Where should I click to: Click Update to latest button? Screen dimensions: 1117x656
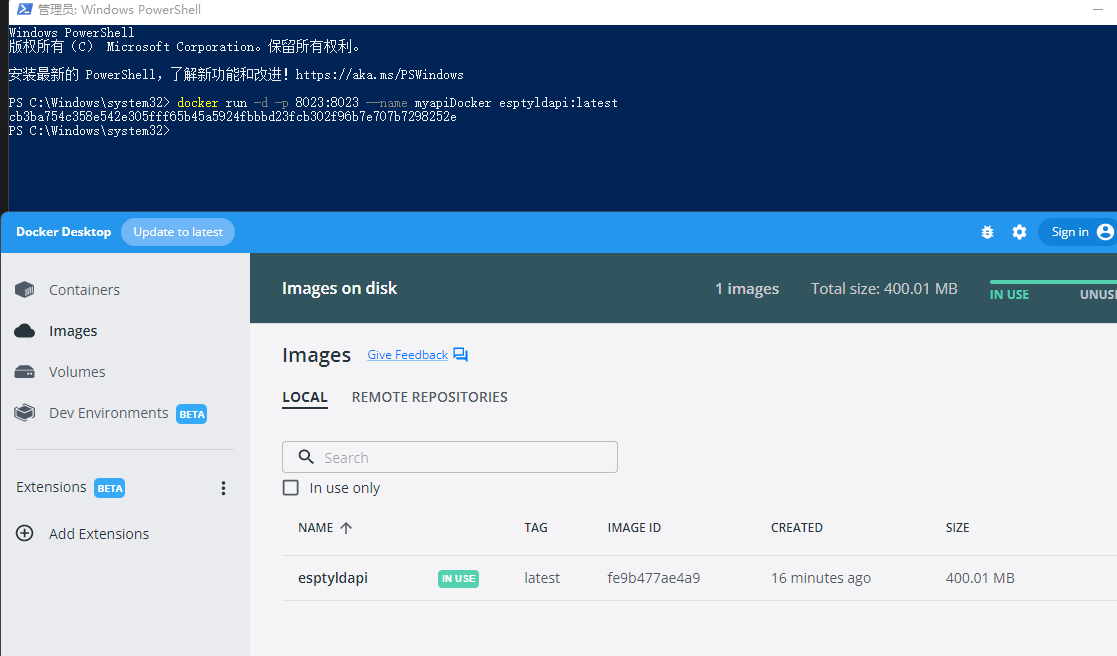[178, 232]
